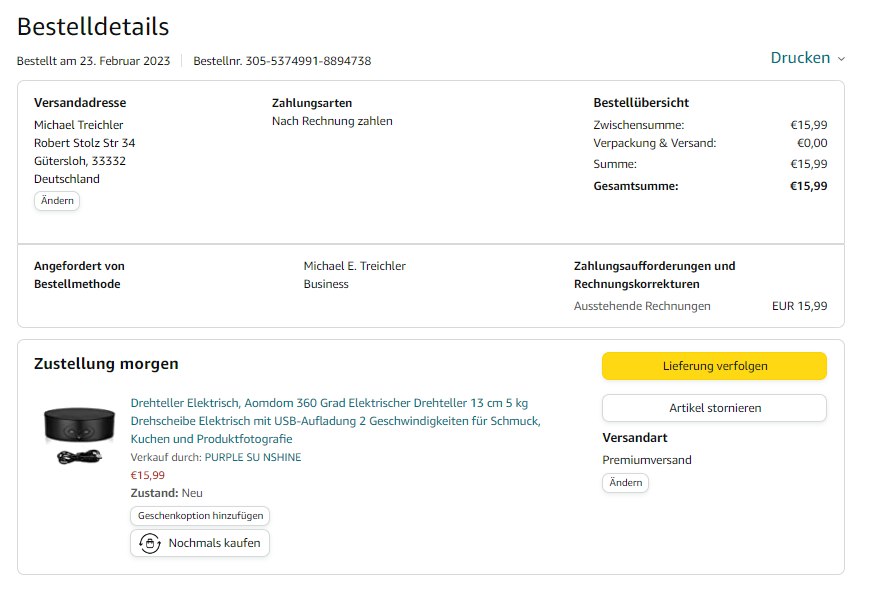Image resolution: width=894 pixels, height=589 pixels.
Task: Click the bold Gesamtsumme amount
Action: pyautogui.click(x=808, y=186)
